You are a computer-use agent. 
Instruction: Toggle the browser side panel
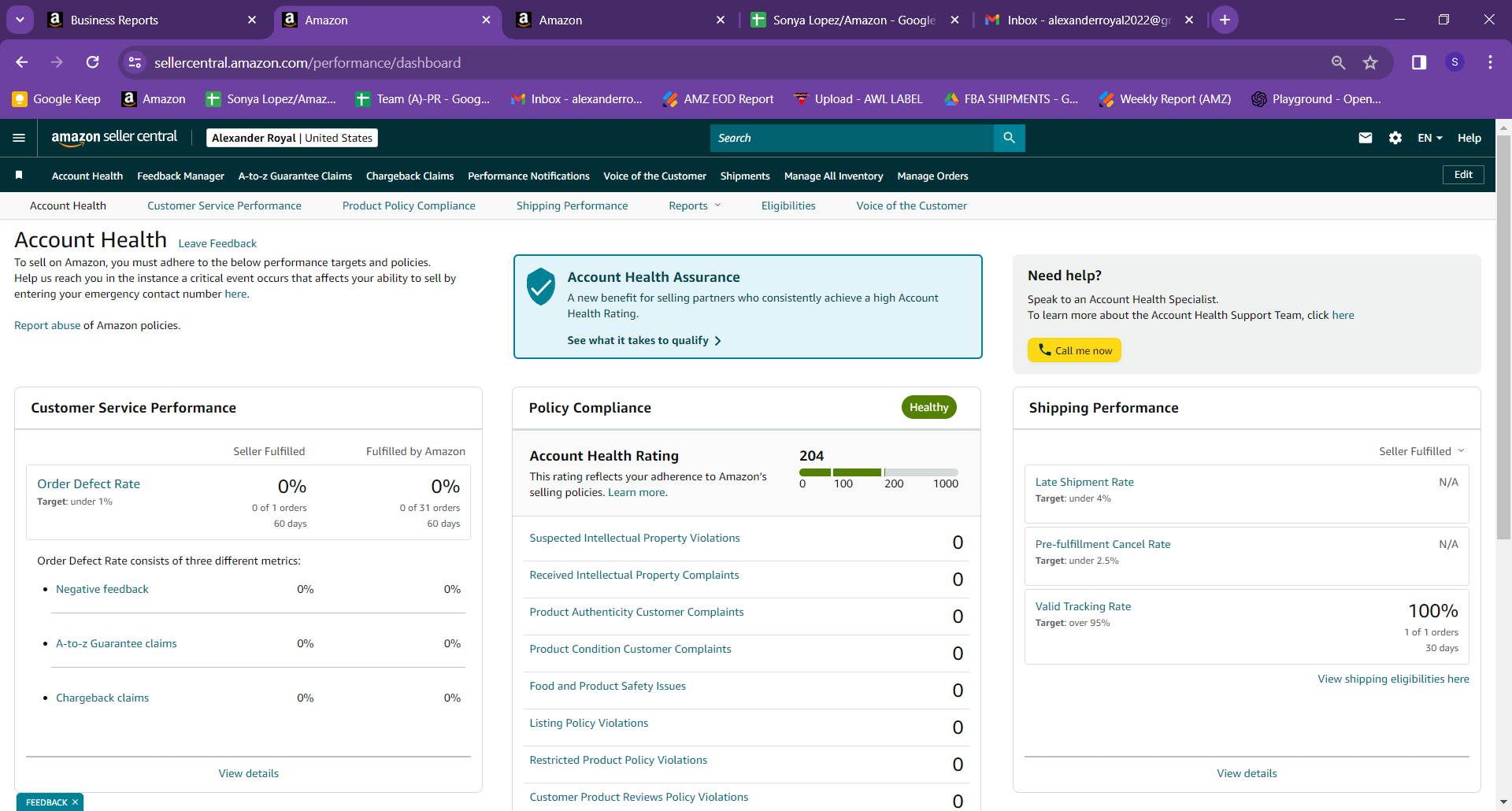pos(1418,62)
